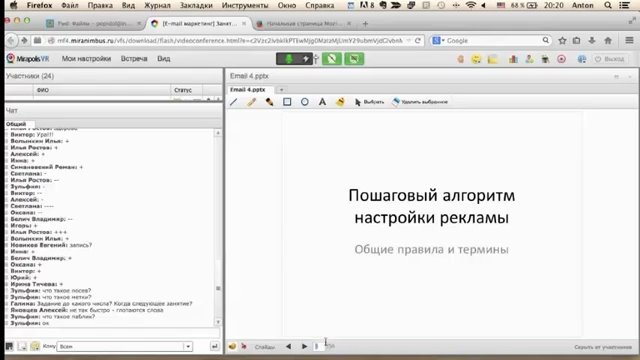640x360 pixels.
Task: Open a new Firefox tab
Action: pos(365,24)
